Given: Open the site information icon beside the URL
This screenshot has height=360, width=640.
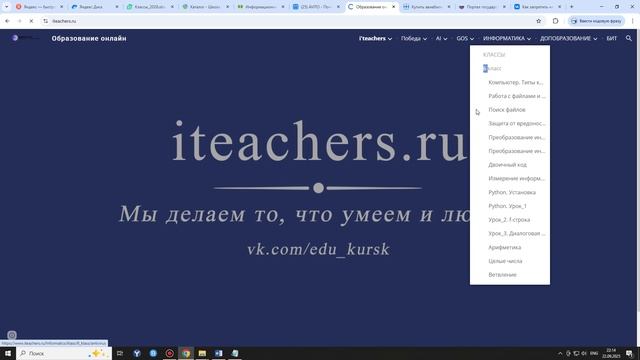Looking at the screenshot, I should pyautogui.click(x=45, y=21).
